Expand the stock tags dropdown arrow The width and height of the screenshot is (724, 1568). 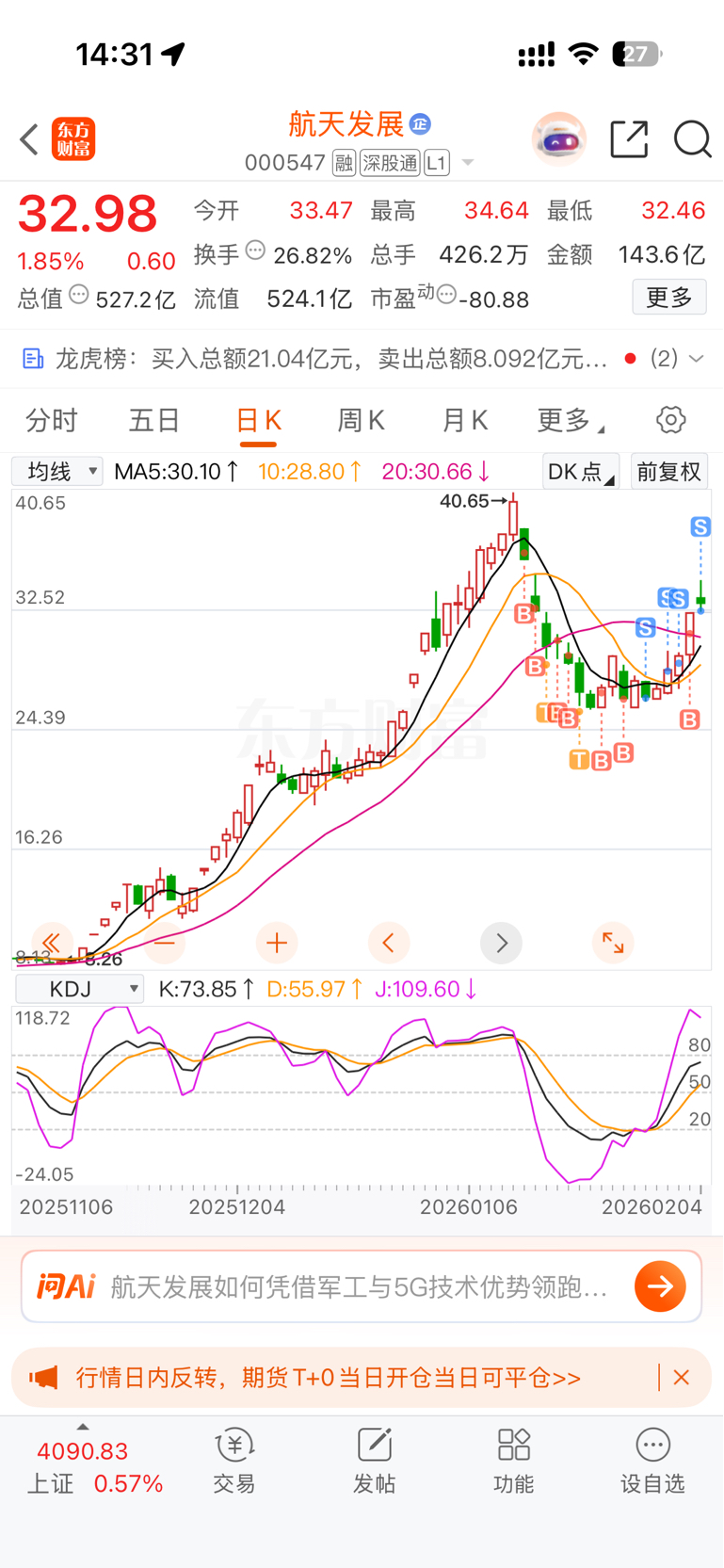pyautogui.click(x=467, y=164)
